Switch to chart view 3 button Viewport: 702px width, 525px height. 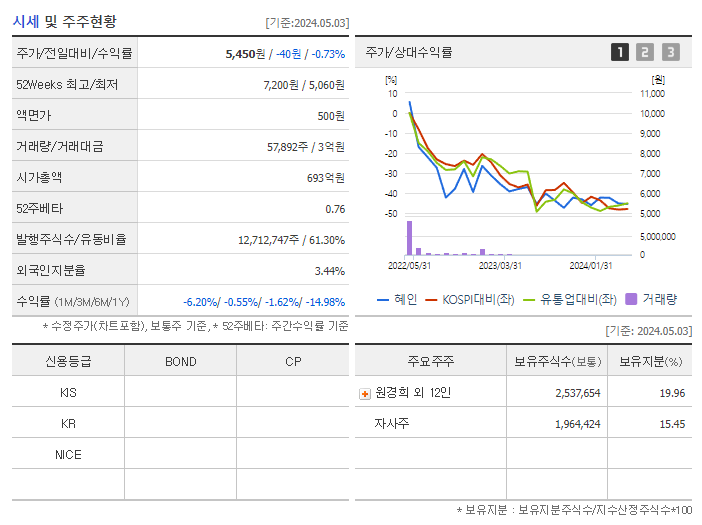(x=671, y=52)
